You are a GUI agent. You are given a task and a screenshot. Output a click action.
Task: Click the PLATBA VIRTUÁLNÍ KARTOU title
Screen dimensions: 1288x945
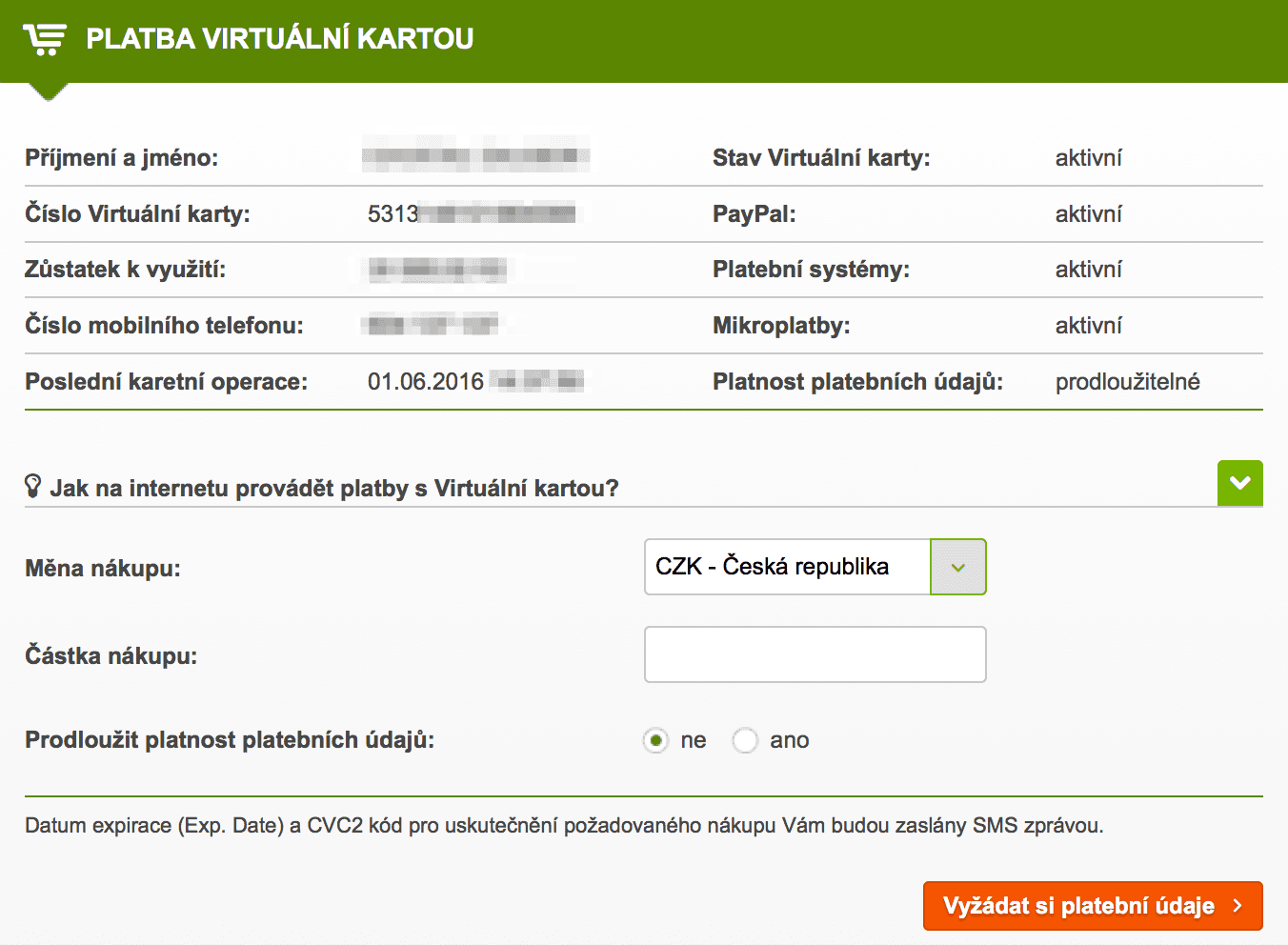tap(280, 39)
